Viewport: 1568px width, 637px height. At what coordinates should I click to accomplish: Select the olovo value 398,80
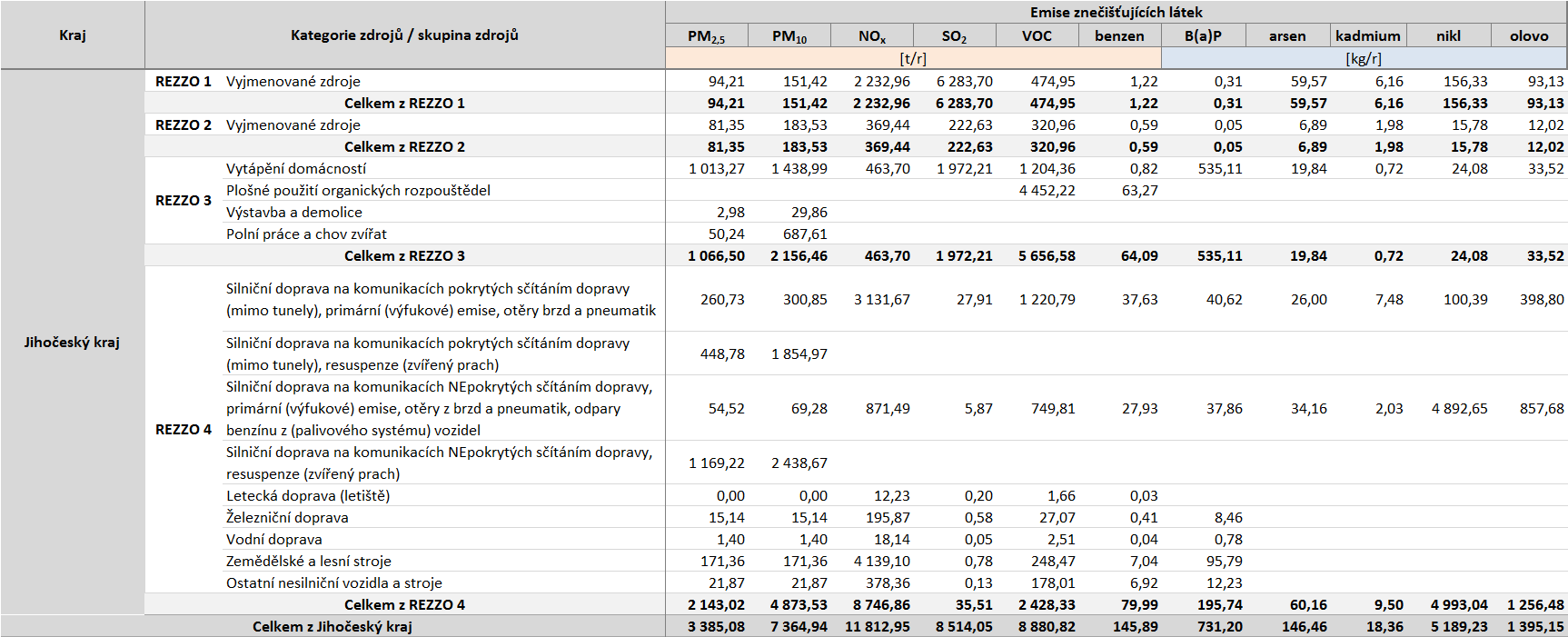[x=1543, y=300]
